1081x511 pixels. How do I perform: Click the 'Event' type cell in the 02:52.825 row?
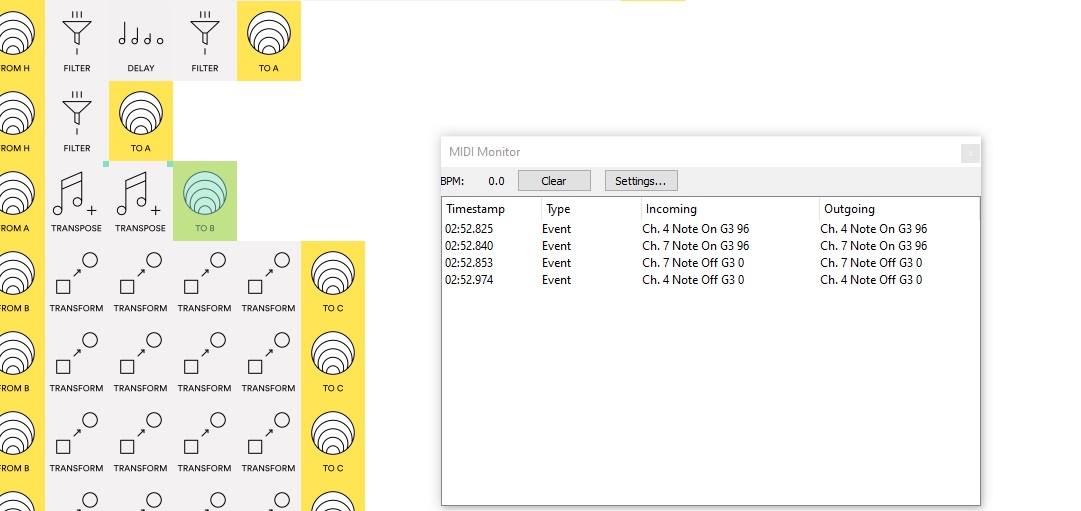click(x=556, y=229)
